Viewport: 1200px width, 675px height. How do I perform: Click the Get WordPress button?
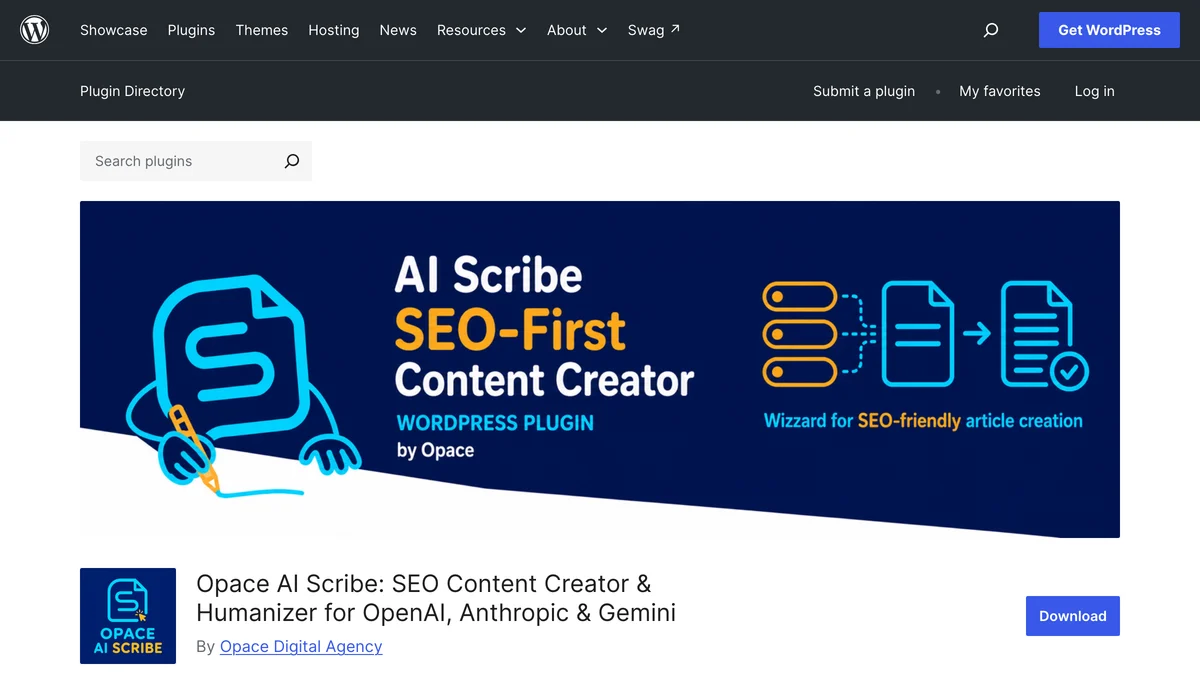point(1109,30)
